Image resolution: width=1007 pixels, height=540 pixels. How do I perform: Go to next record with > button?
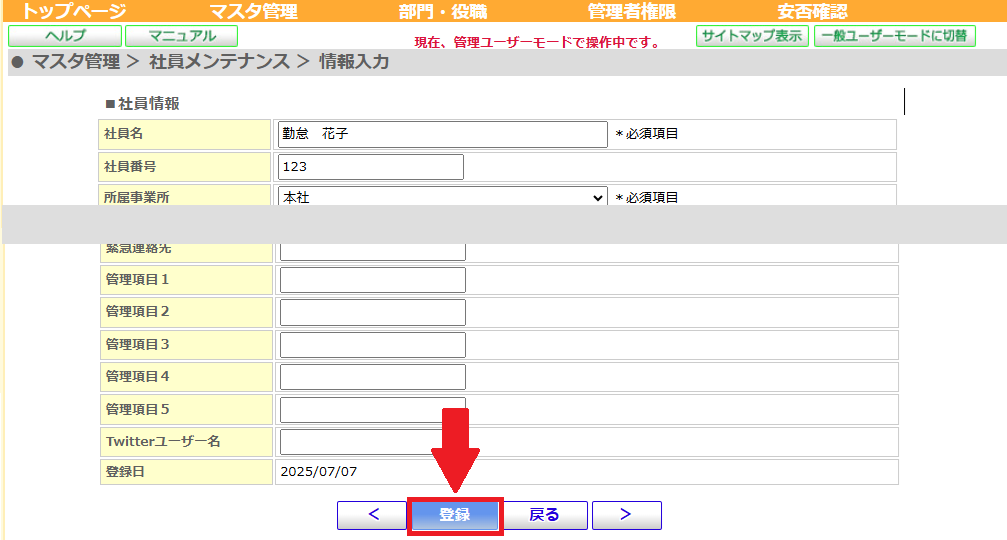[x=626, y=515]
